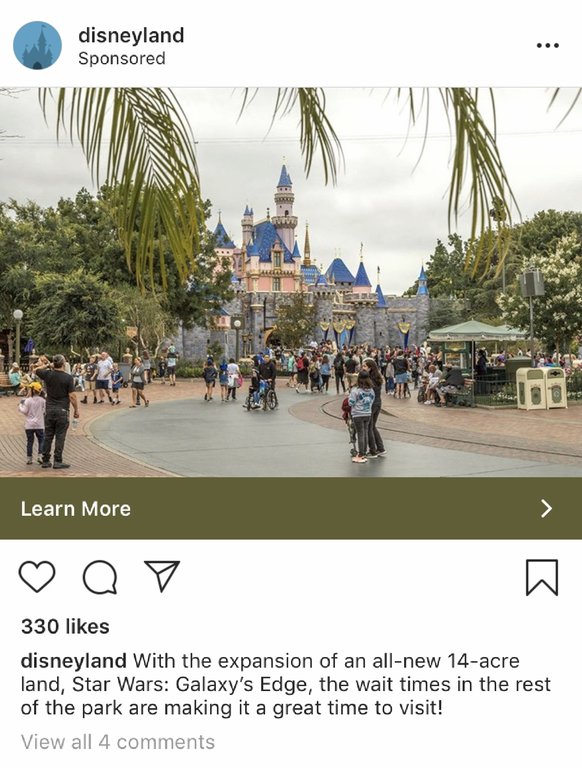Share post via paper plane icon

(162, 576)
